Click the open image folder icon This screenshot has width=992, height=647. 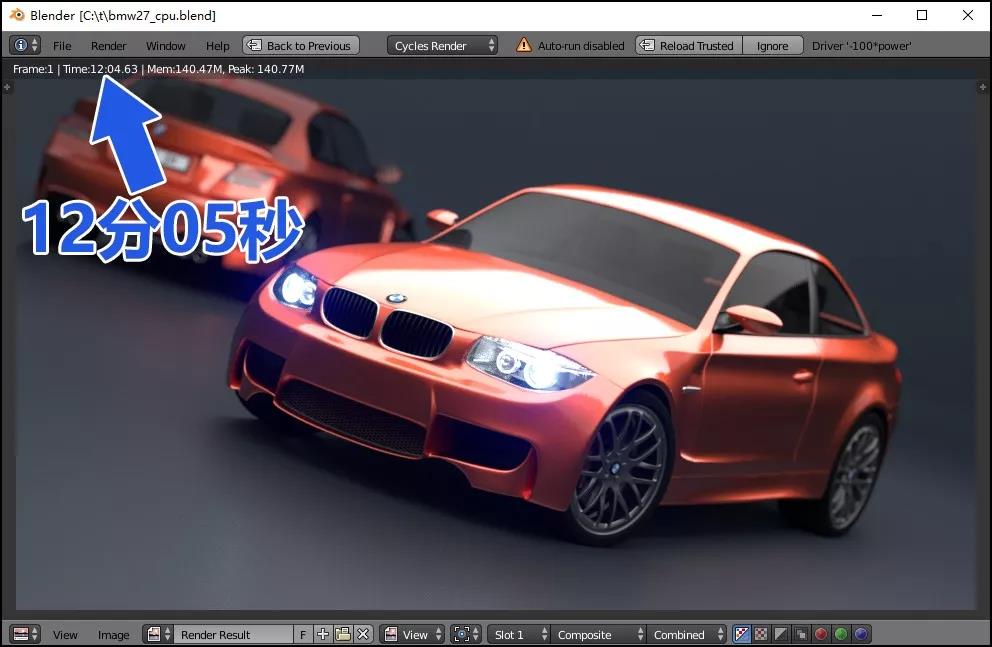[343, 634]
